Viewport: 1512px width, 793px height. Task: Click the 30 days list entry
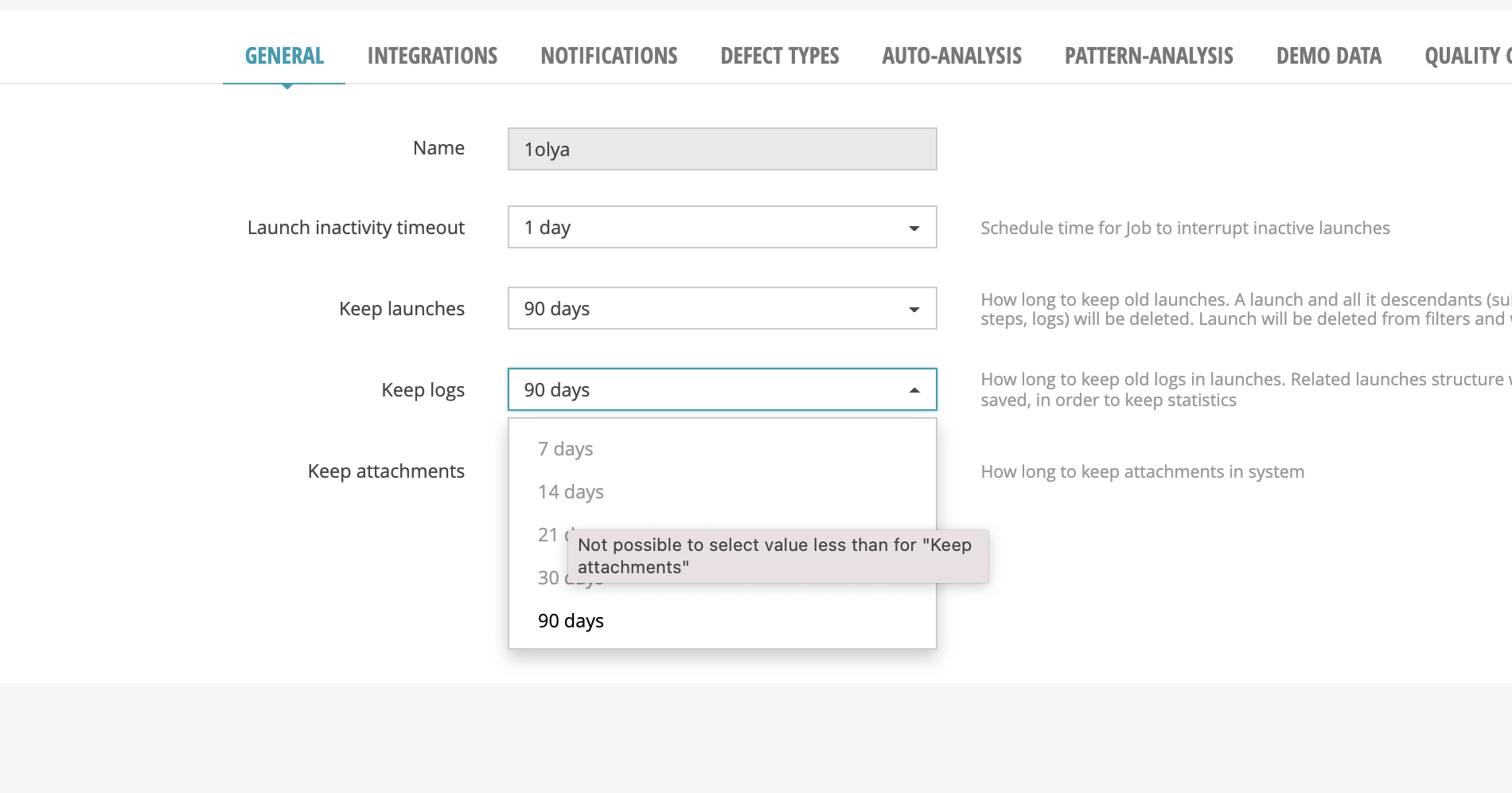click(x=553, y=578)
